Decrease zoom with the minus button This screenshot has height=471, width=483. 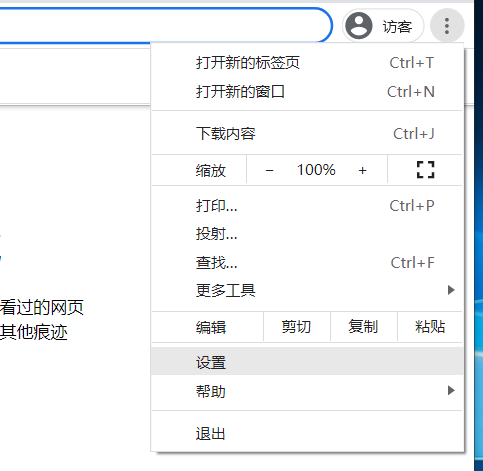pos(270,170)
